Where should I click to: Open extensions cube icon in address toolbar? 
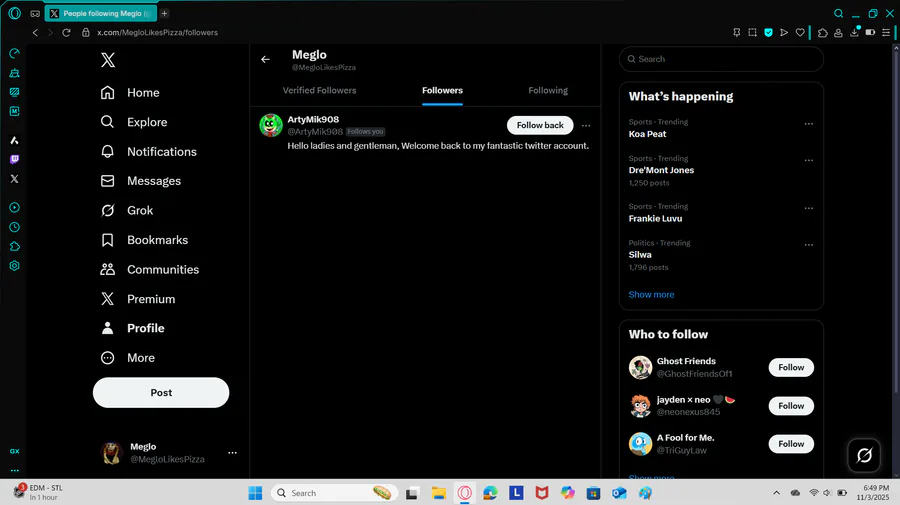click(823, 33)
